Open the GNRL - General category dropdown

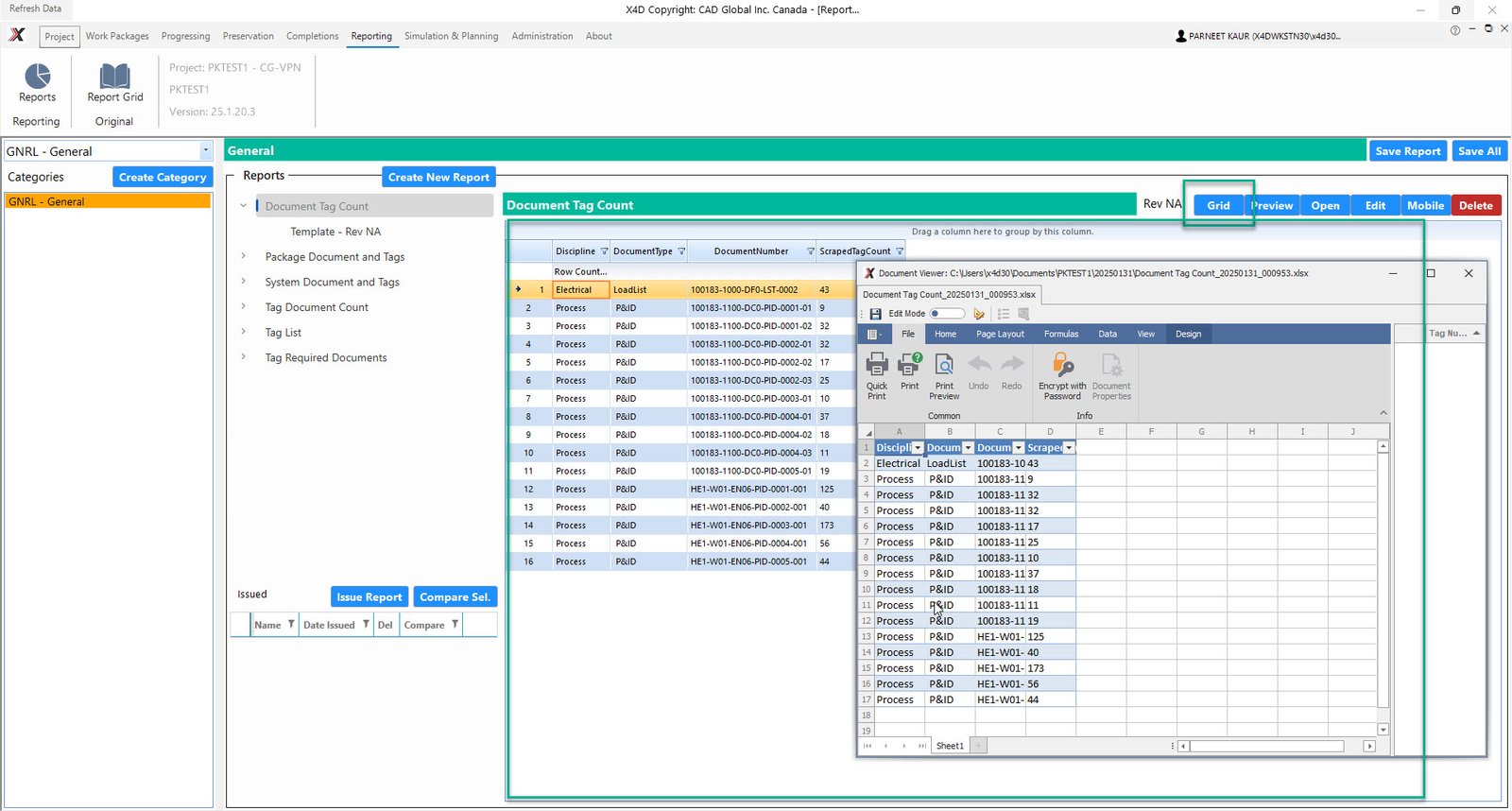[205, 151]
